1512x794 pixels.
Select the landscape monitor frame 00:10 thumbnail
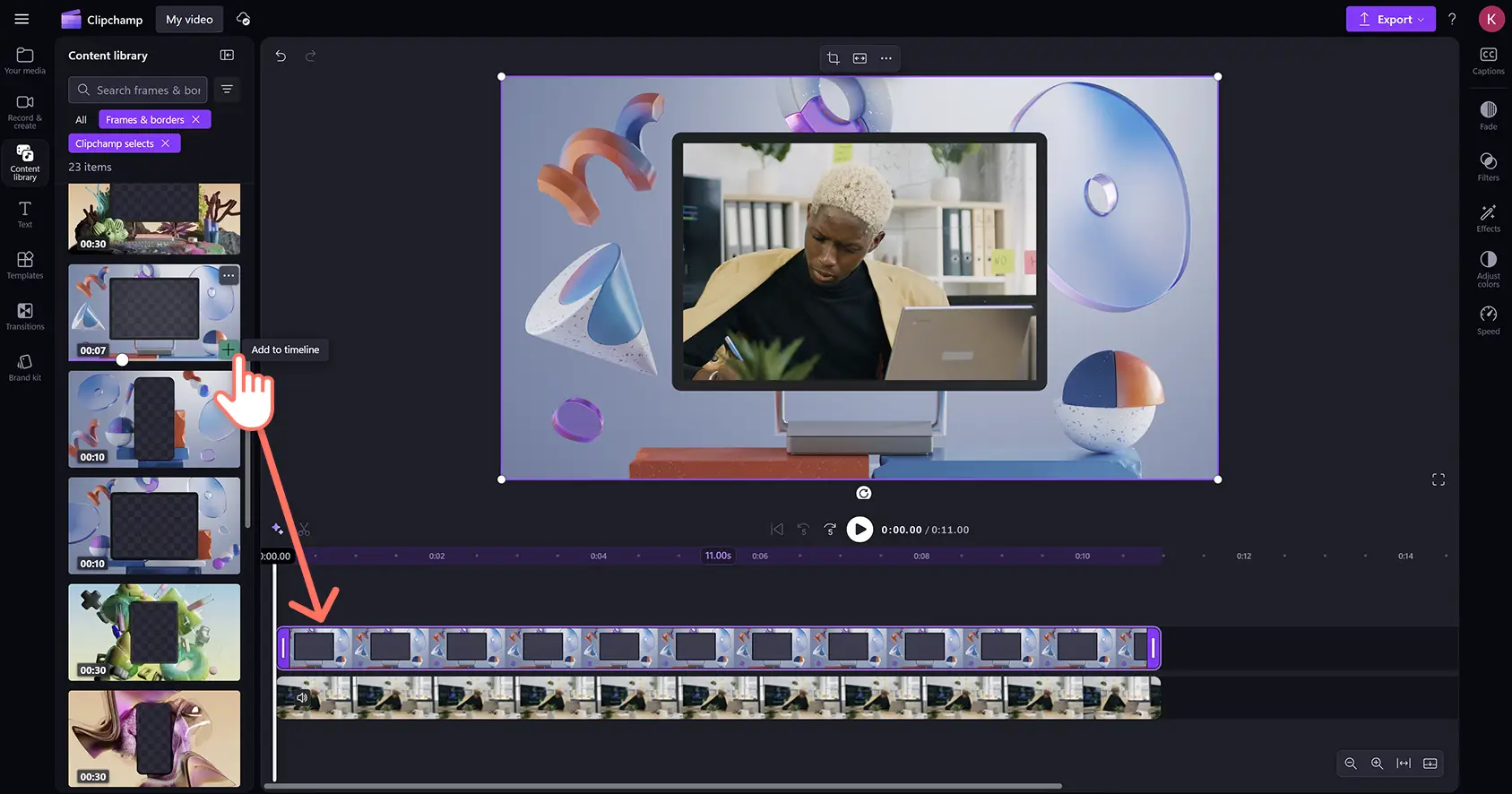pos(154,526)
